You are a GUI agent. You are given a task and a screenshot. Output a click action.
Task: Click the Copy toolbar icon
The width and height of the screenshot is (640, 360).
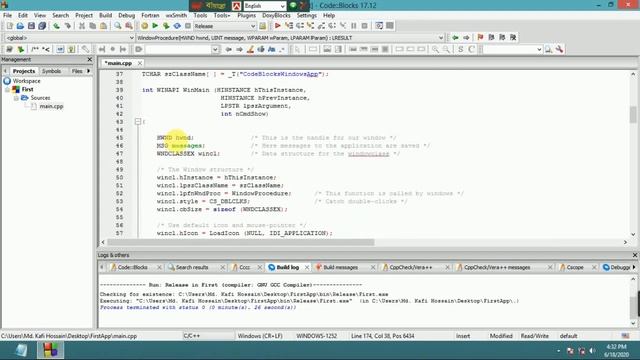[x=93, y=26]
